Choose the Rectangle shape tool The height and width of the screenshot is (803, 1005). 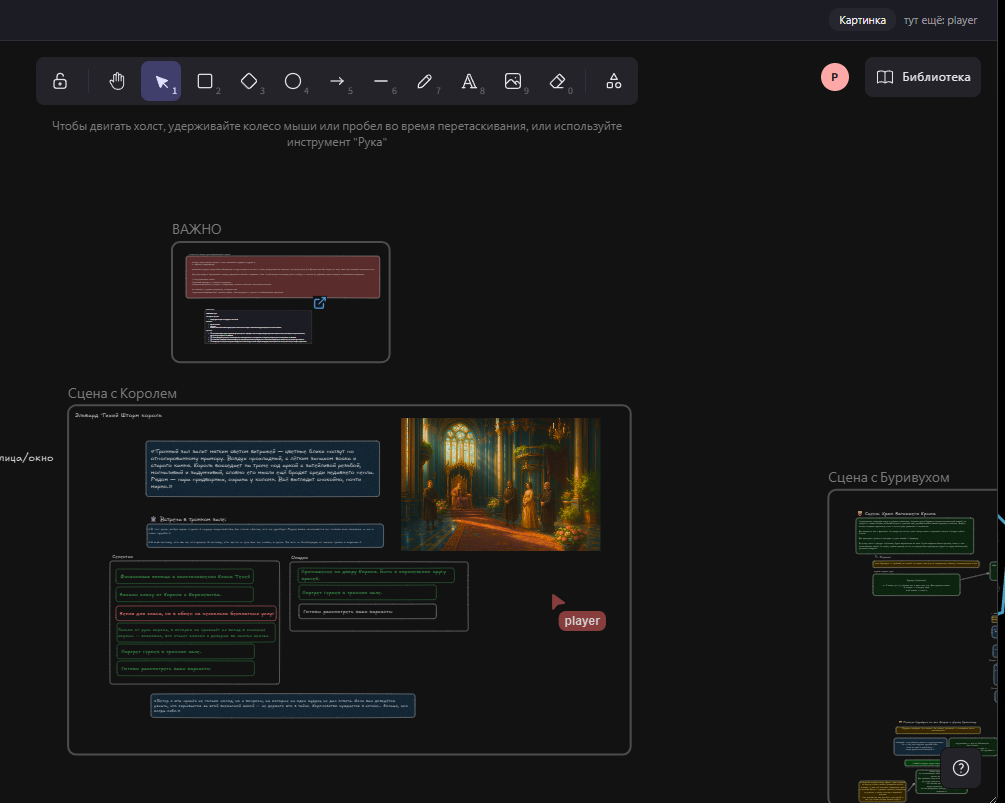(x=205, y=81)
